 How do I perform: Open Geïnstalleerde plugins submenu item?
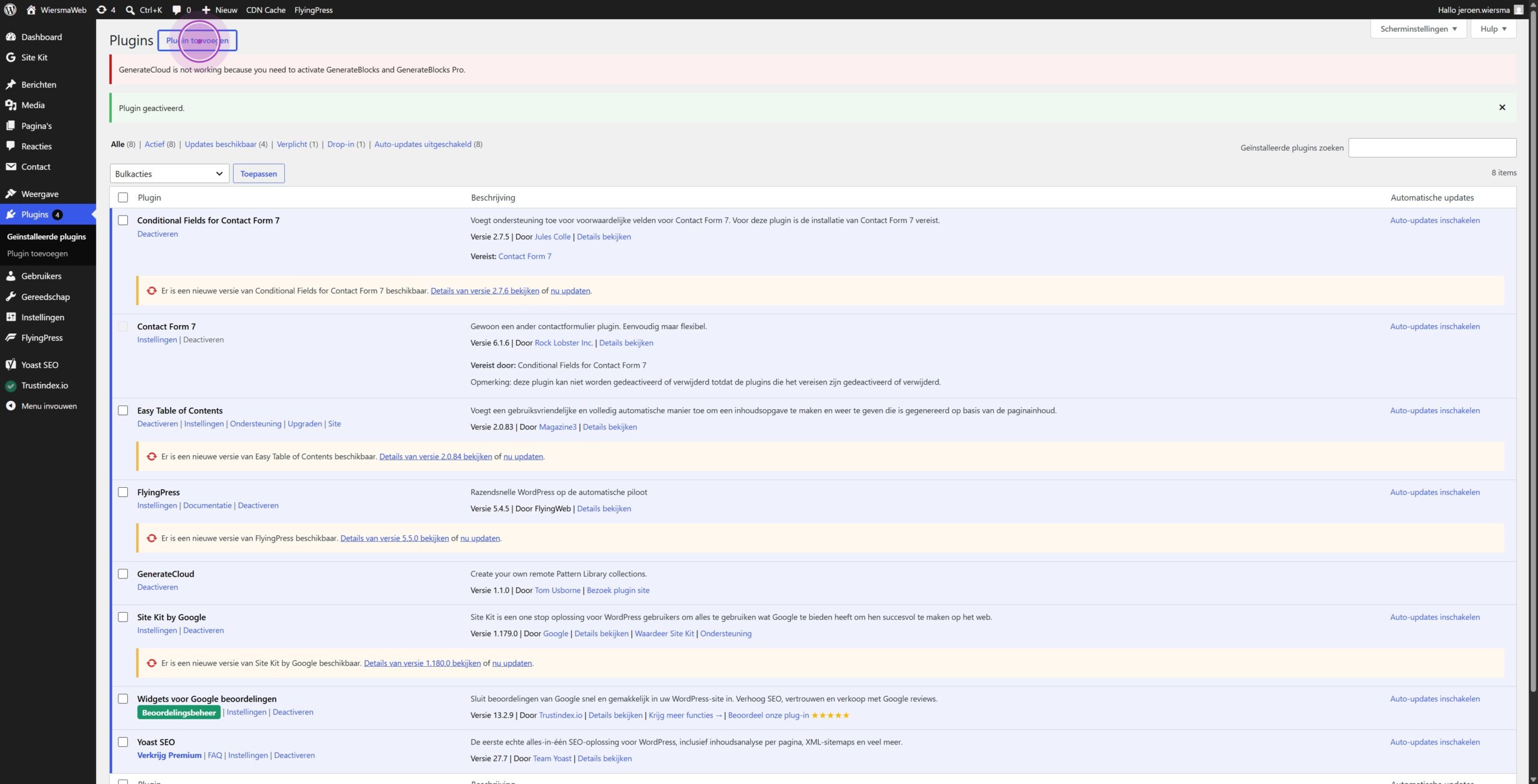point(46,237)
